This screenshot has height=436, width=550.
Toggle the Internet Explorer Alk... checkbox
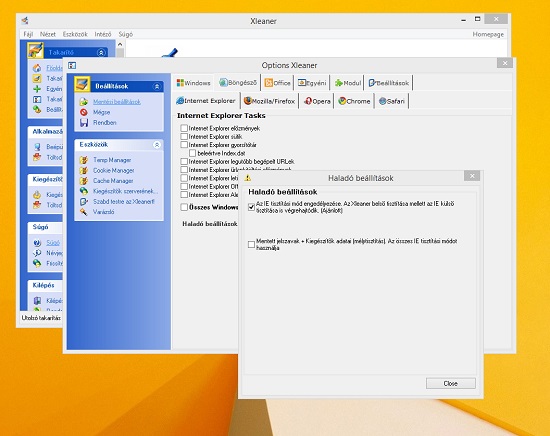click(184, 195)
